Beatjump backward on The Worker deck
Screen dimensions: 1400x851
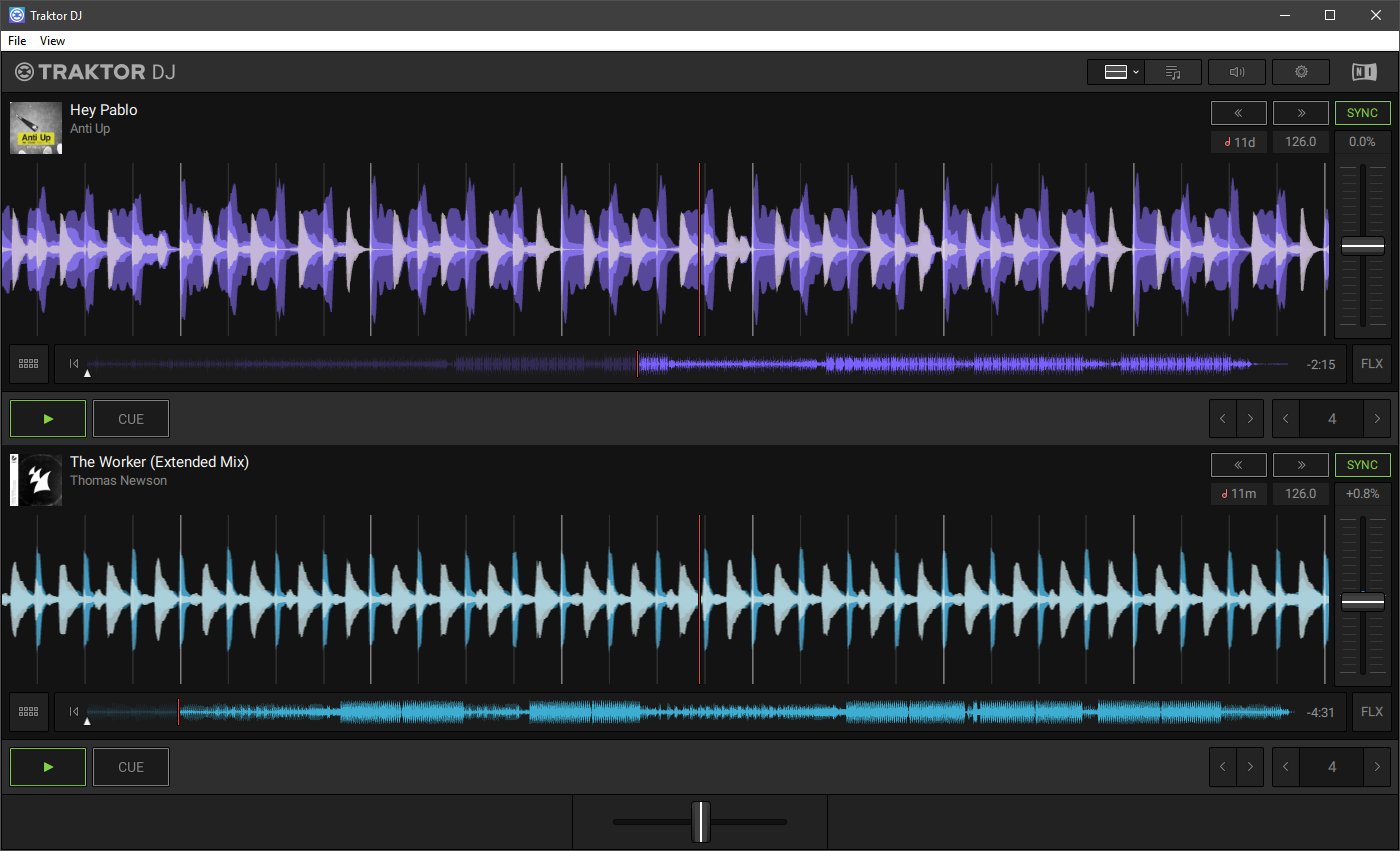coord(1223,767)
